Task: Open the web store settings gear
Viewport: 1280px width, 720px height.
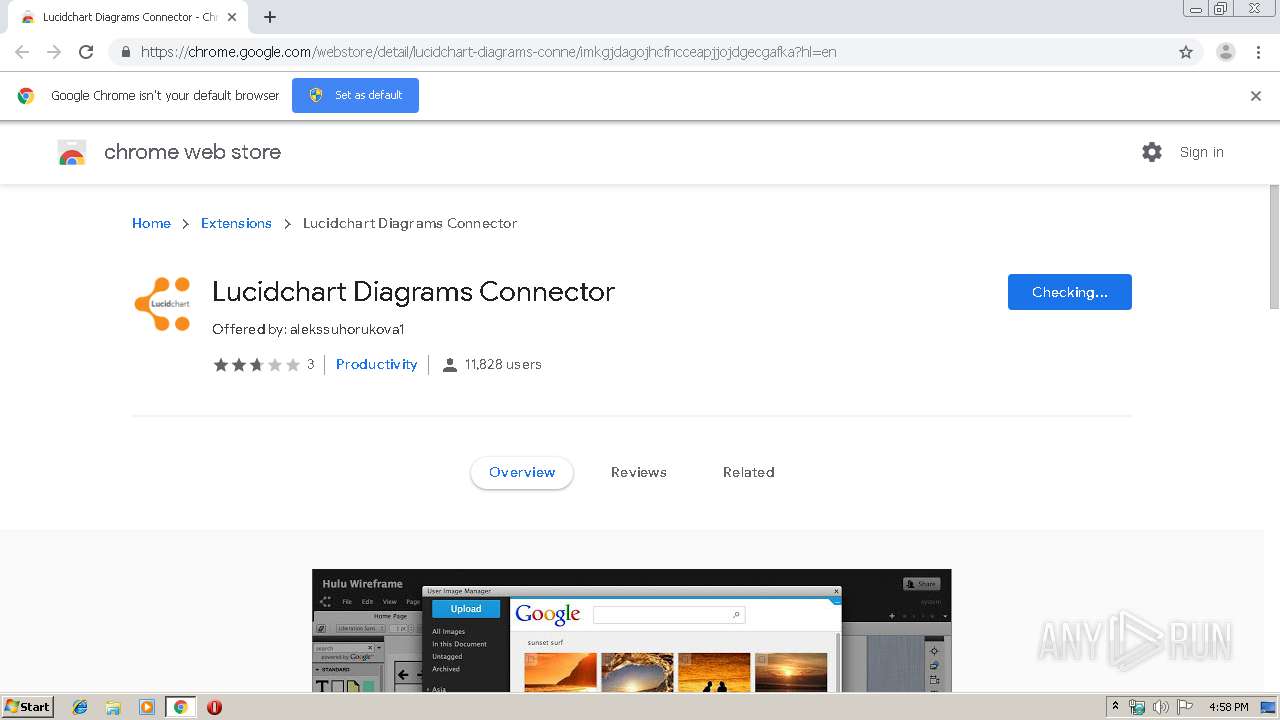Action: click(1152, 152)
